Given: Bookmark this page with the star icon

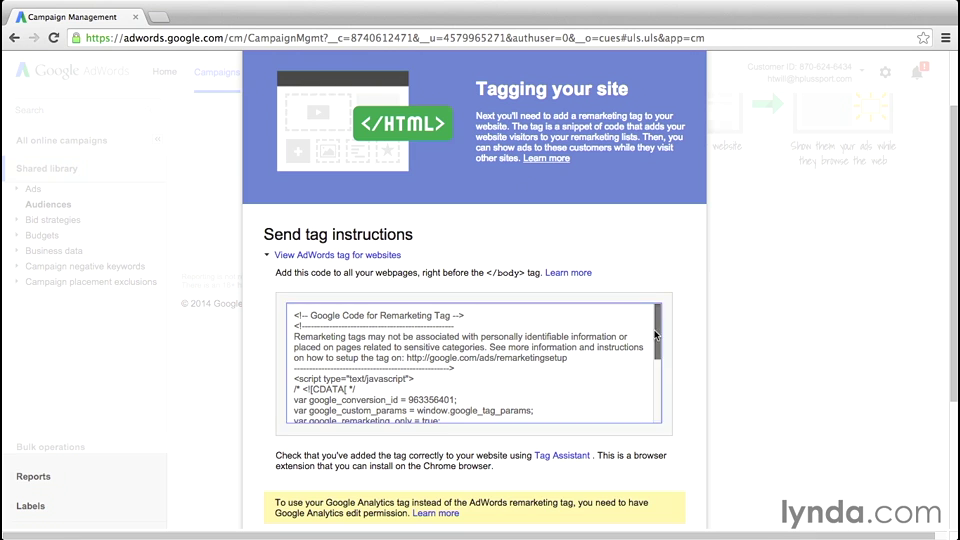Looking at the screenshot, I should click(923, 38).
